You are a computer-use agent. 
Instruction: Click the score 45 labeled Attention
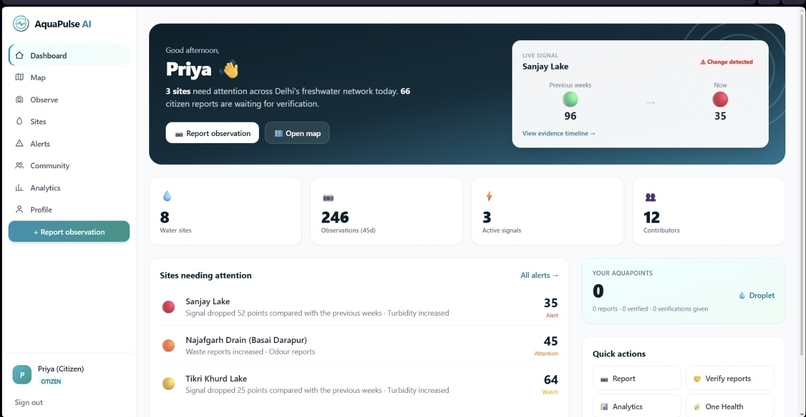(551, 341)
